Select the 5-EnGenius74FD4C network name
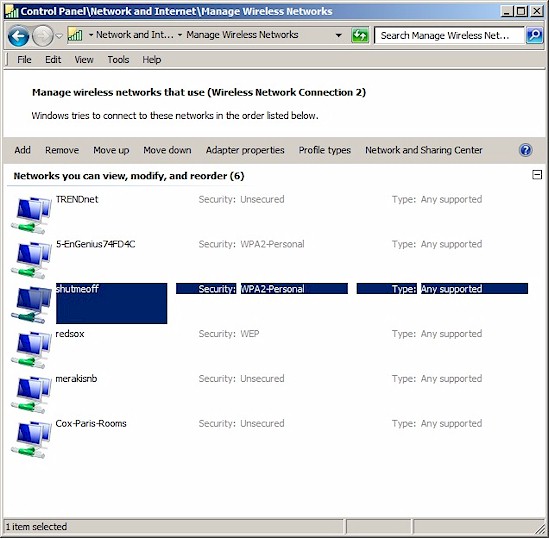550x539 pixels. tap(95, 244)
